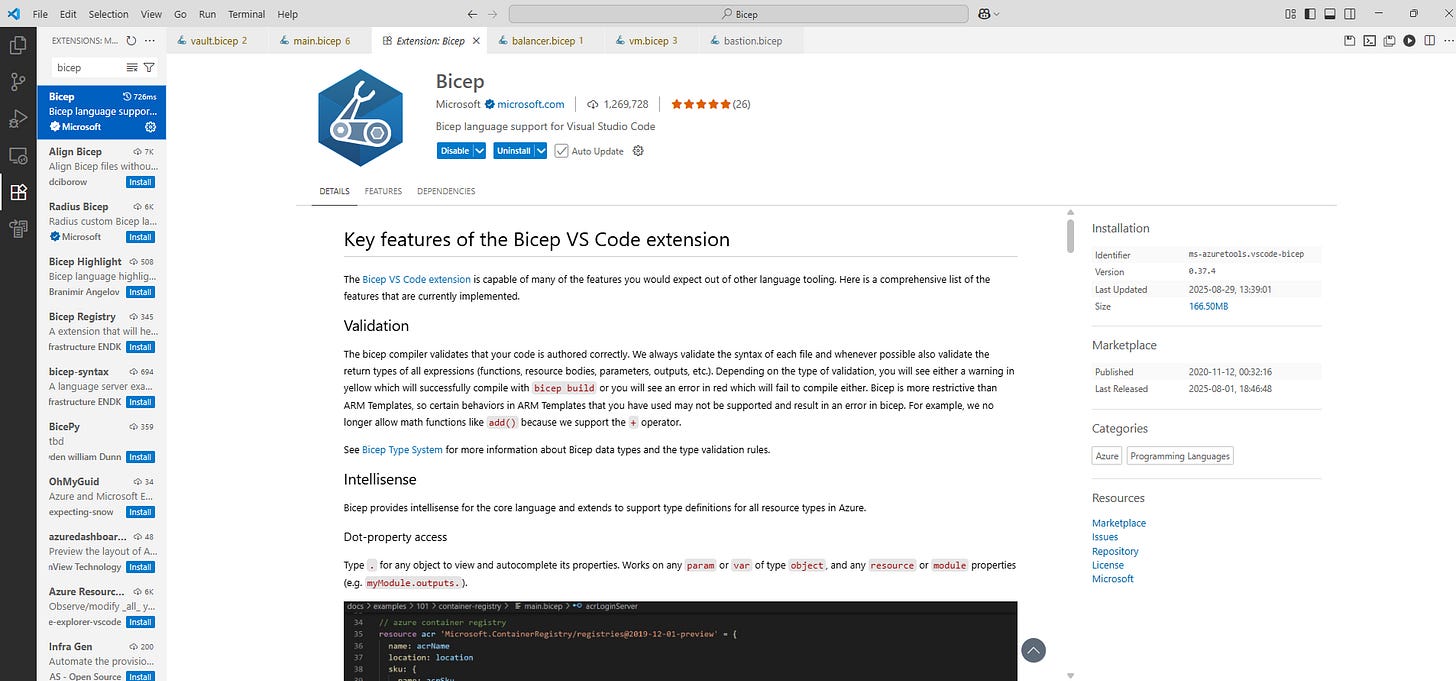Install the Radius Bicep extension
The width and height of the screenshot is (1456, 681).
pyautogui.click(x=140, y=237)
